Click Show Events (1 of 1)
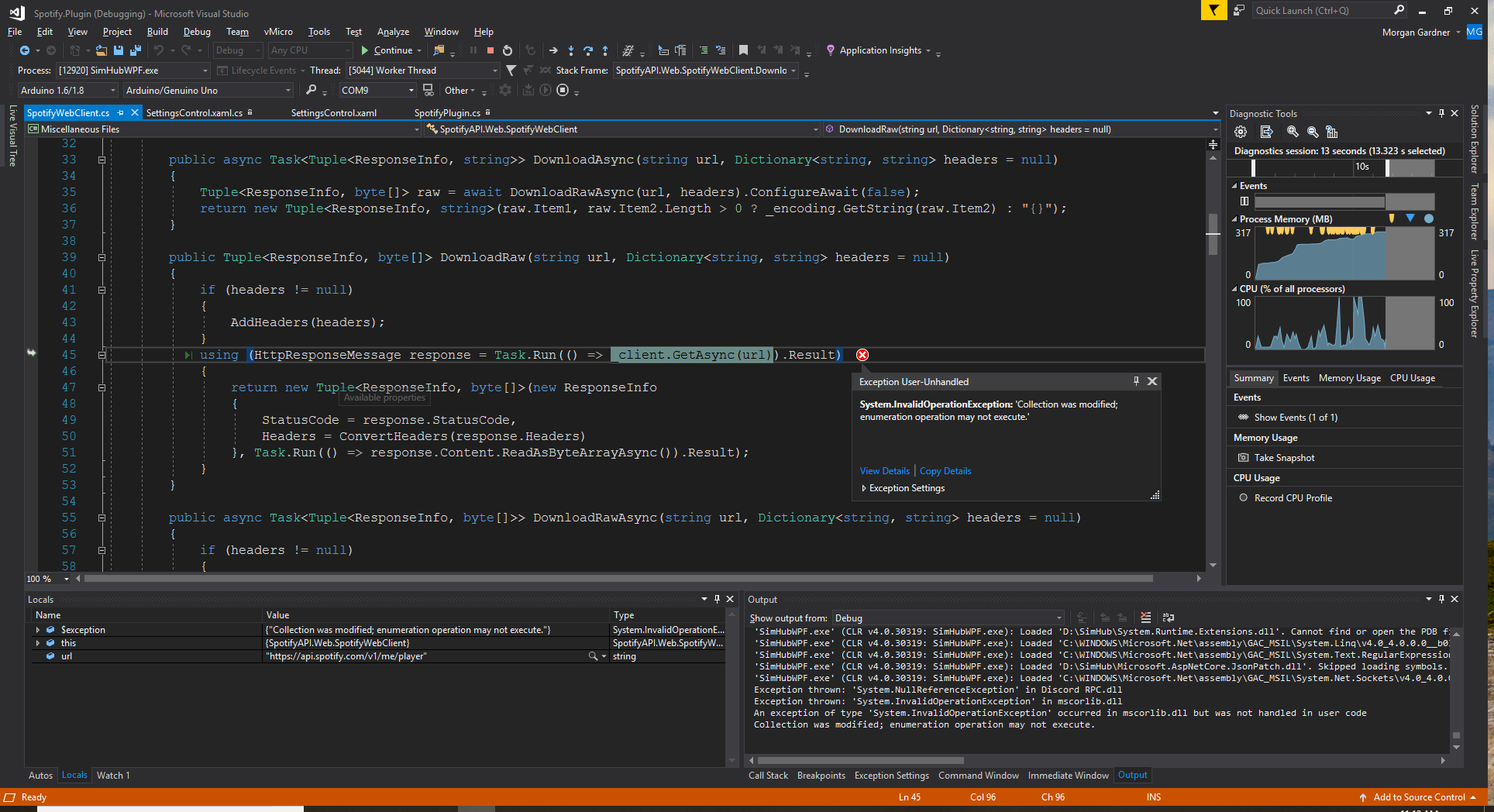The image size is (1494, 812). coord(1288,418)
